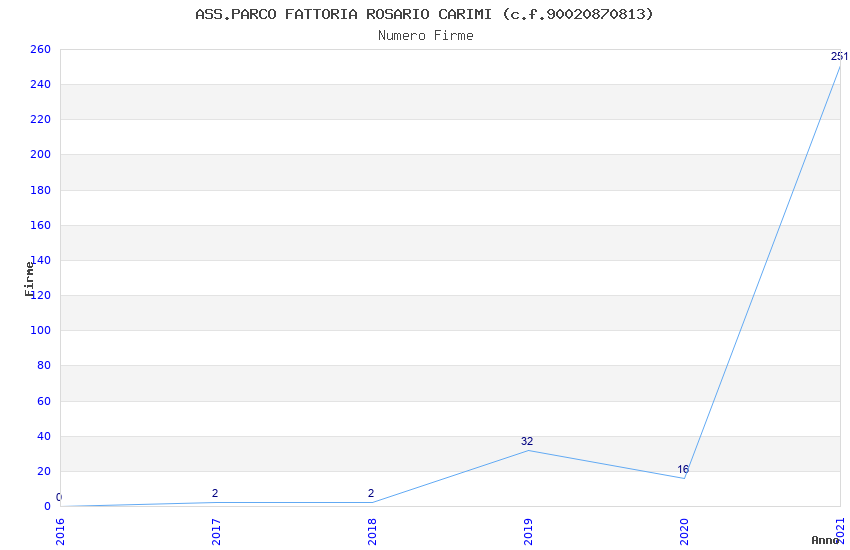Click the data label 2 above 2018

371,493
